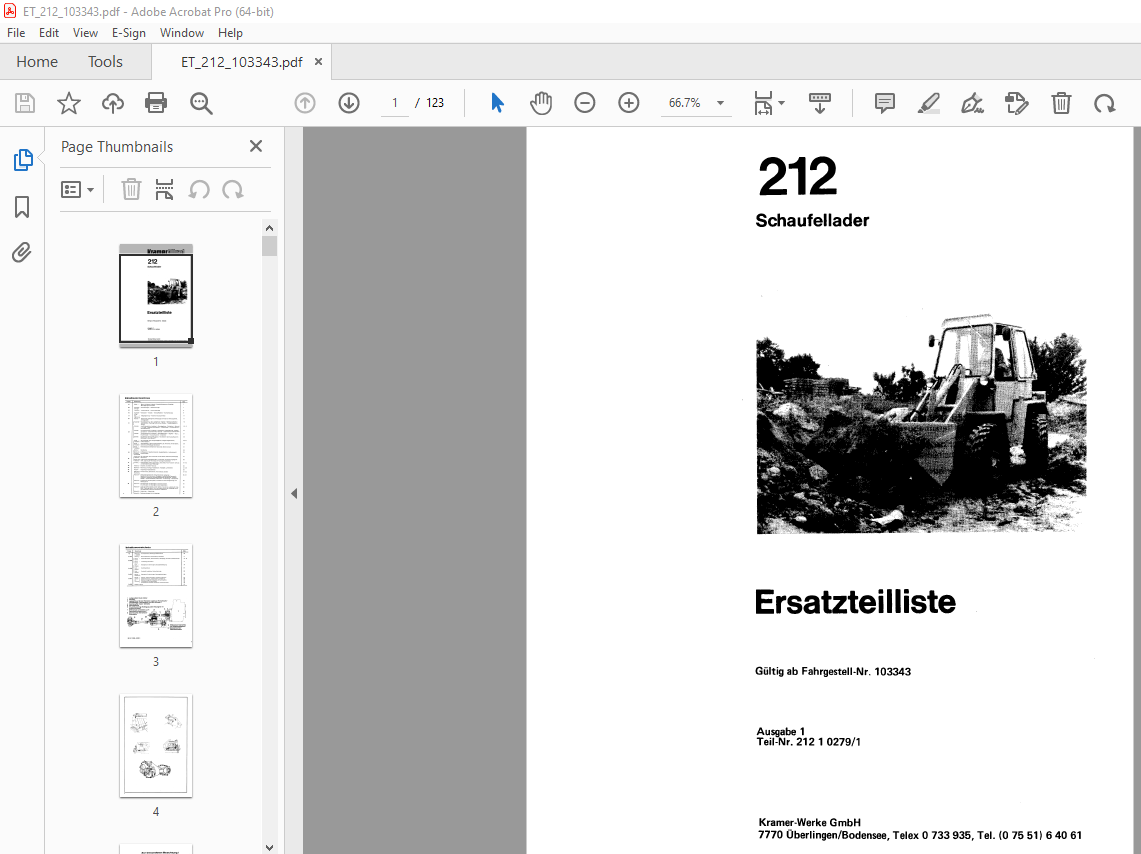Open the find text magnifier tool
Screen dimensions: 1141x854
coord(201,103)
